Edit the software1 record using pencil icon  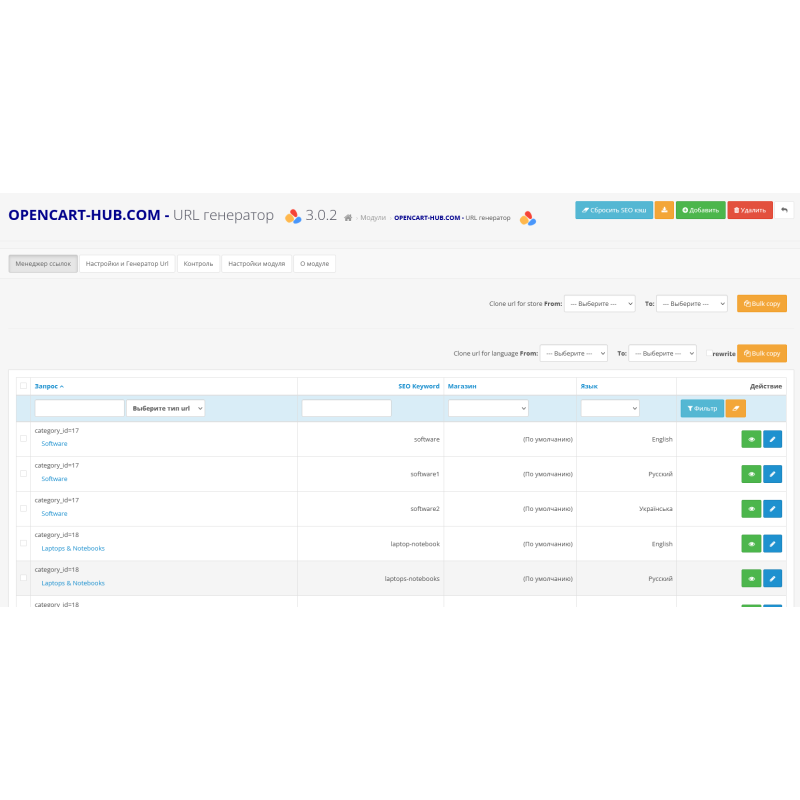[x=772, y=474]
